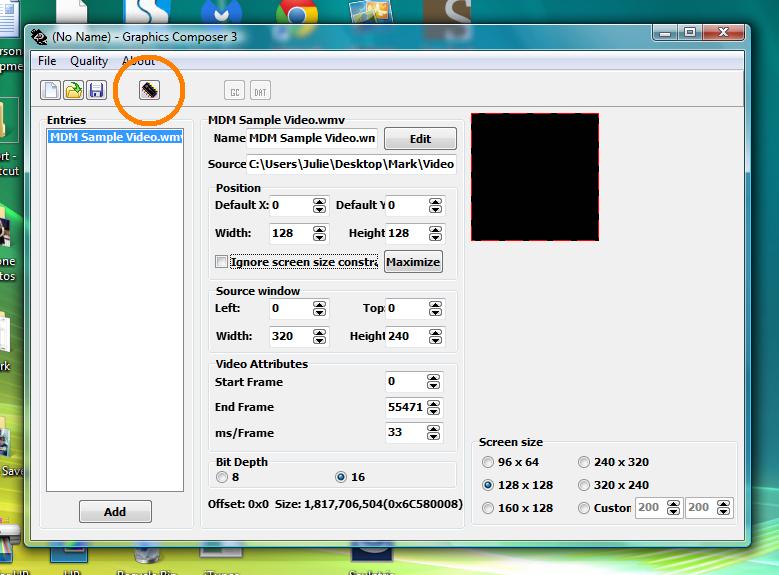Image resolution: width=779 pixels, height=575 pixels.
Task: Choose 240 x 320 screen size
Action: pos(584,462)
